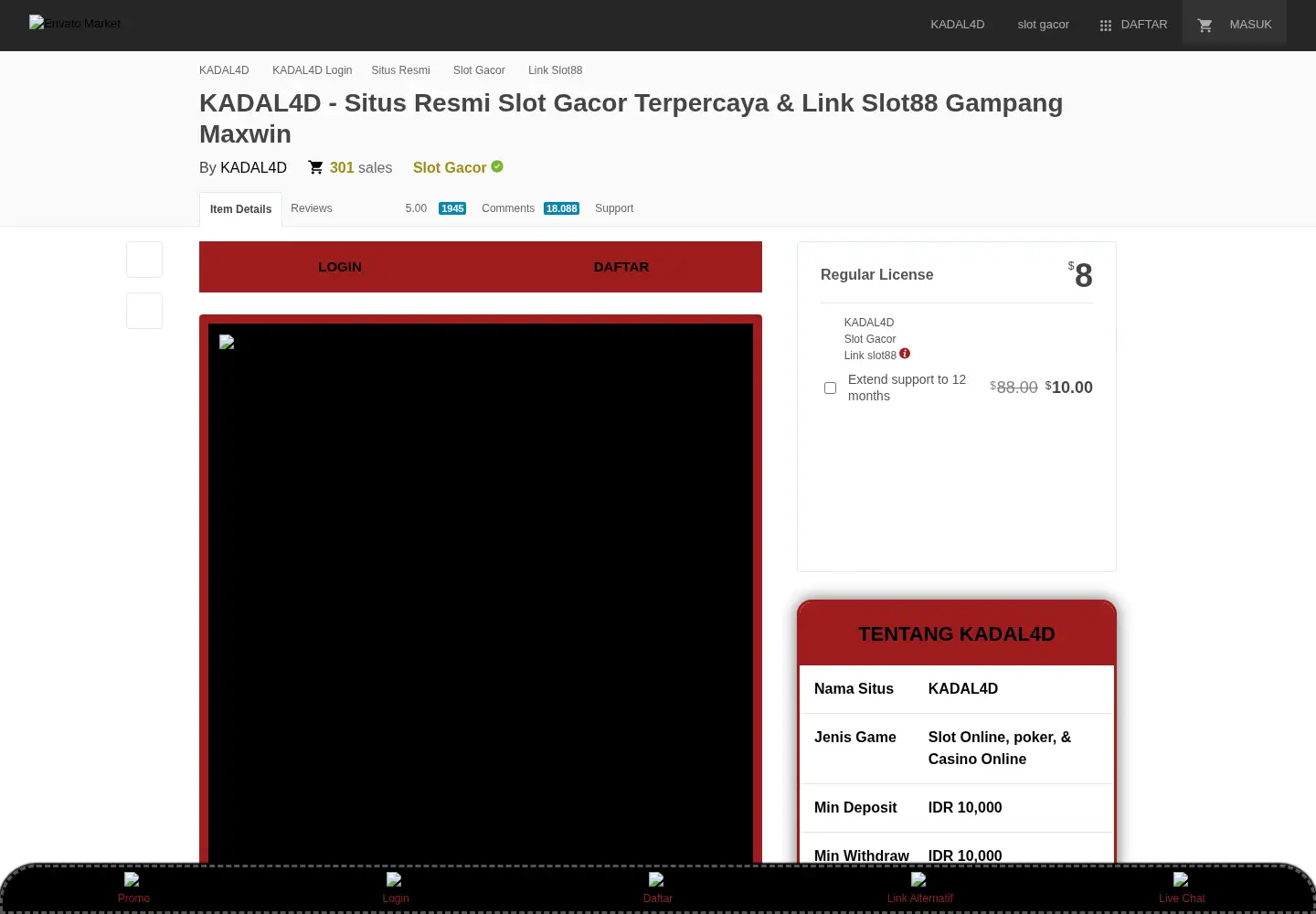The image size is (1316, 914).
Task: Click the Login icon in bottom bar
Action: 394,879
